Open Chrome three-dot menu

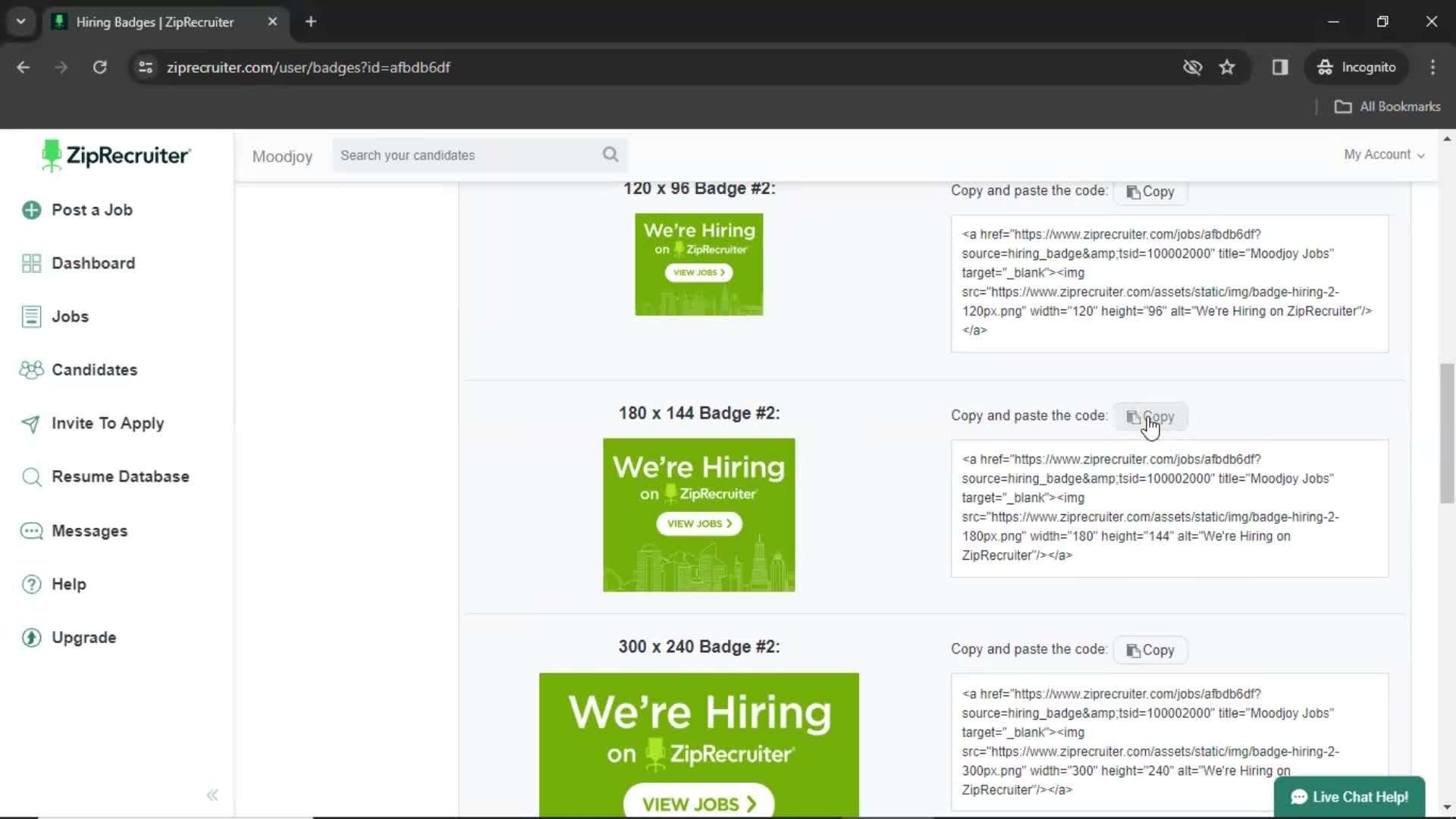click(1432, 67)
